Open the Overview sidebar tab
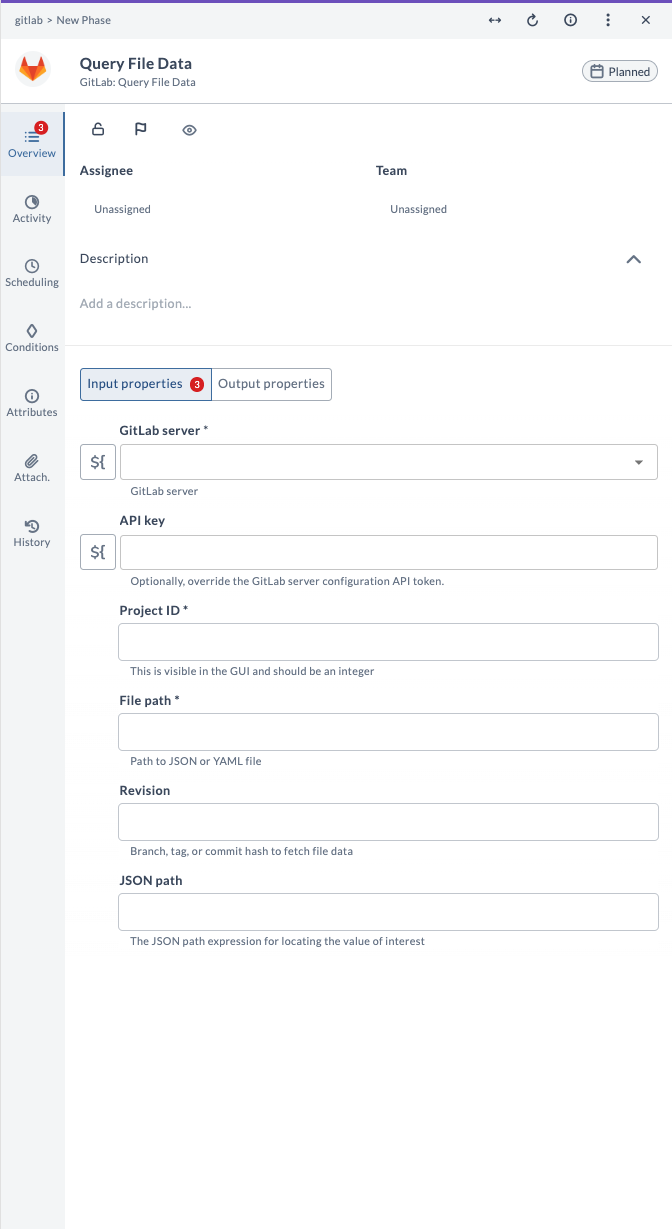 tap(32, 143)
